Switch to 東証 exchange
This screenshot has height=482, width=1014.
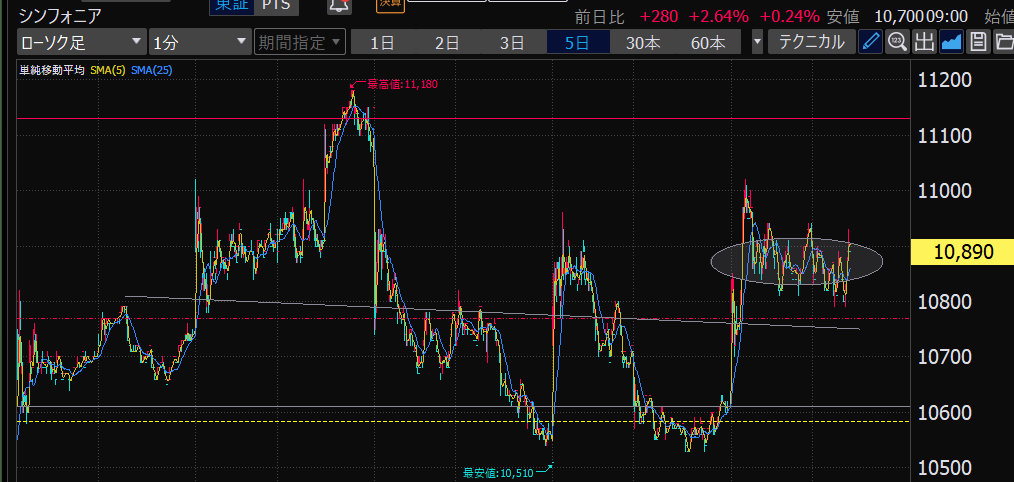pyautogui.click(x=230, y=5)
